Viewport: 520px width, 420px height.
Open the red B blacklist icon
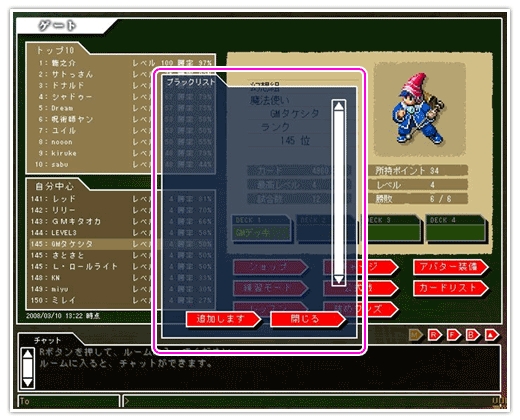[x=472, y=335]
